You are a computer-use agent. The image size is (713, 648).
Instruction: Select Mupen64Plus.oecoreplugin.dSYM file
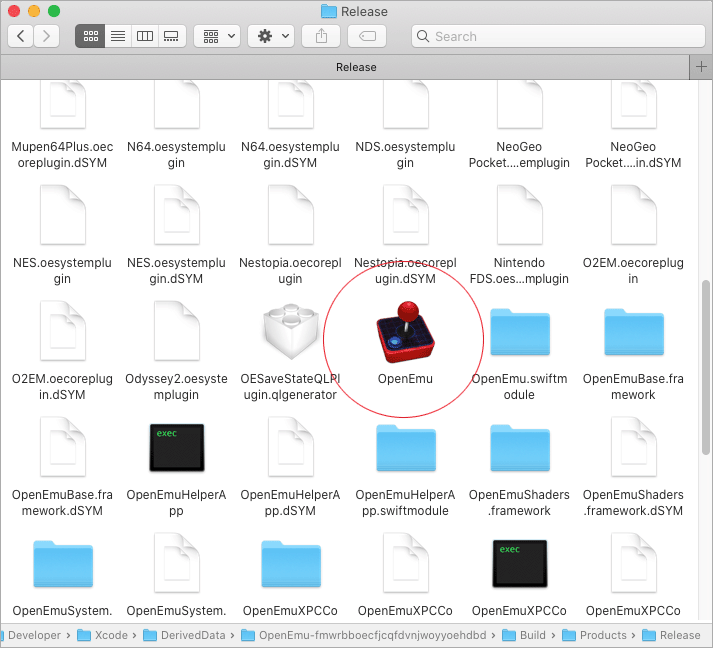pyautogui.click(x=63, y=105)
